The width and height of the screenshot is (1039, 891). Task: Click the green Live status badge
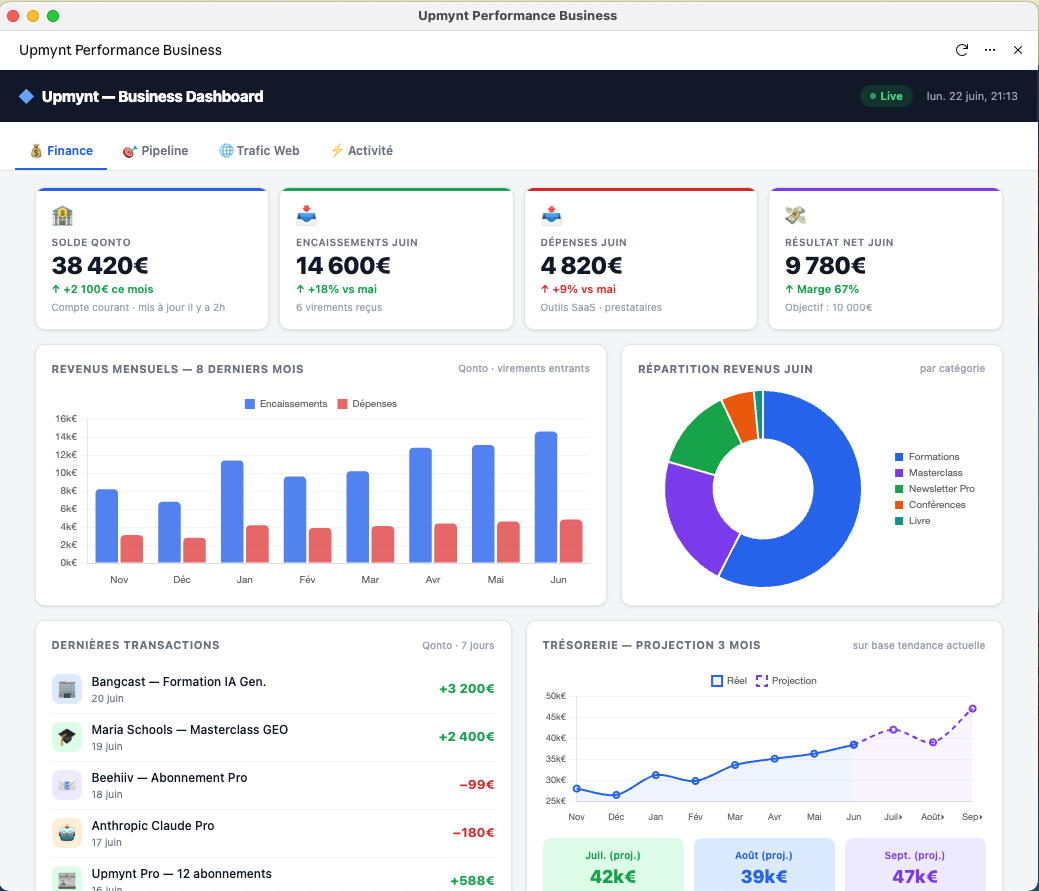(886, 97)
